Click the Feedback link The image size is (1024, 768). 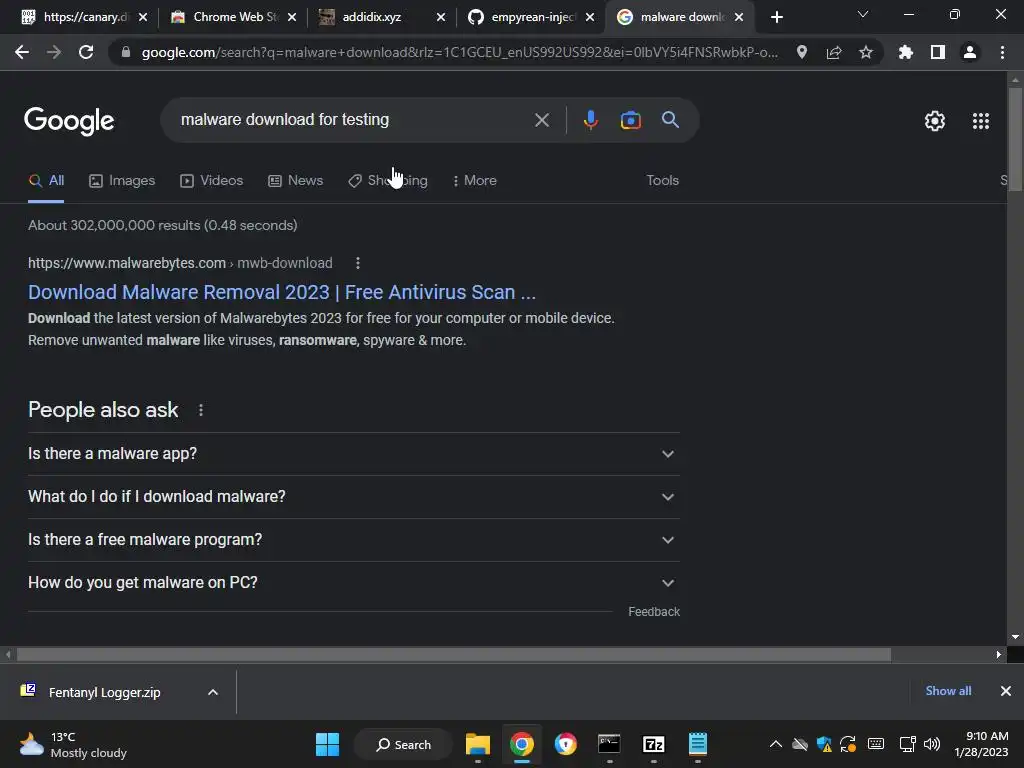pyautogui.click(x=654, y=612)
